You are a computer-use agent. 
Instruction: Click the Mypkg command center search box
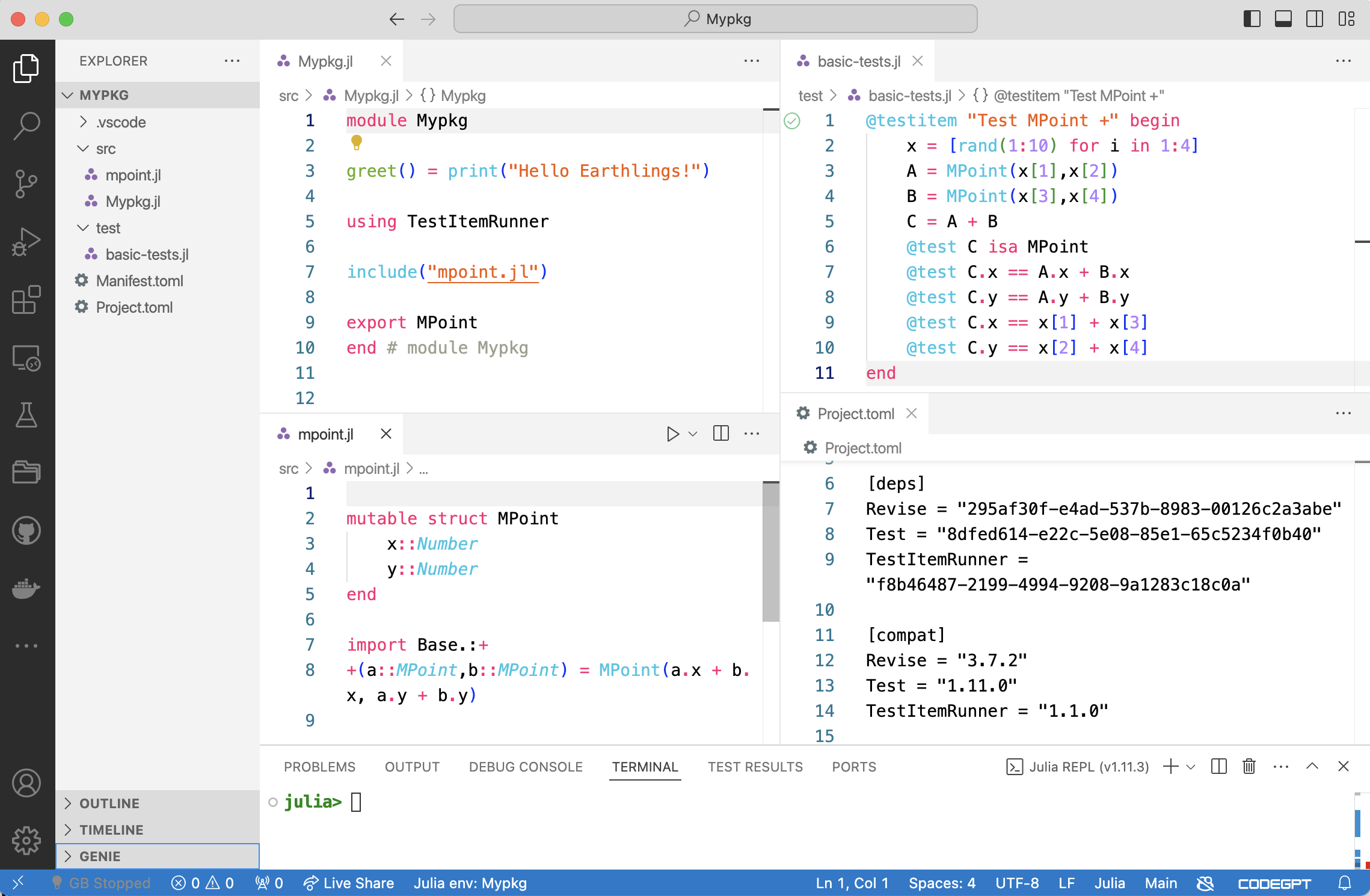(x=716, y=19)
